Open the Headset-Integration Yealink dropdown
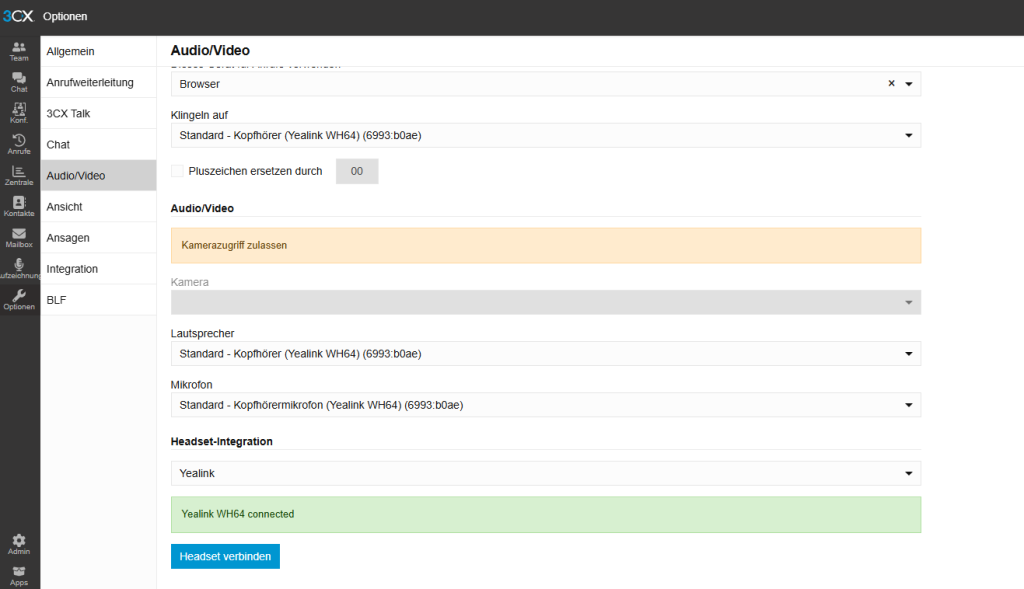The image size is (1024, 589). pyautogui.click(x=545, y=473)
